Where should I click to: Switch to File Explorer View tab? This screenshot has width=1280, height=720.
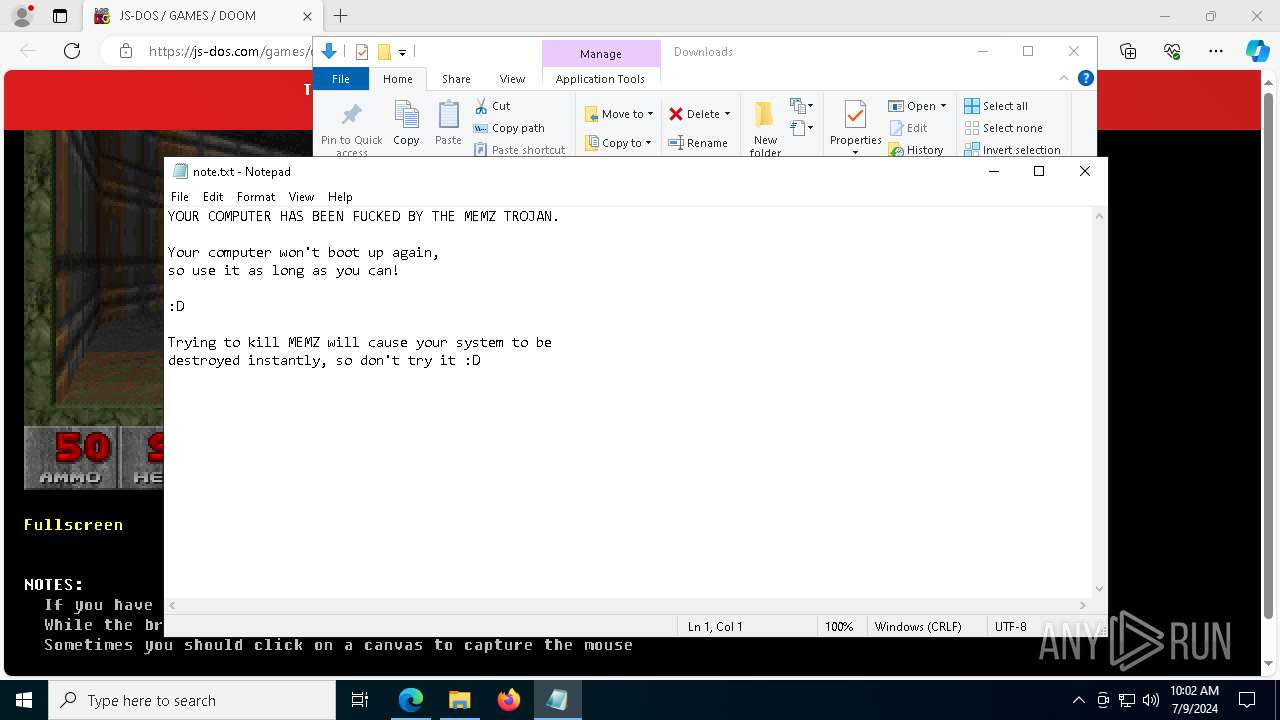coord(512,79)
